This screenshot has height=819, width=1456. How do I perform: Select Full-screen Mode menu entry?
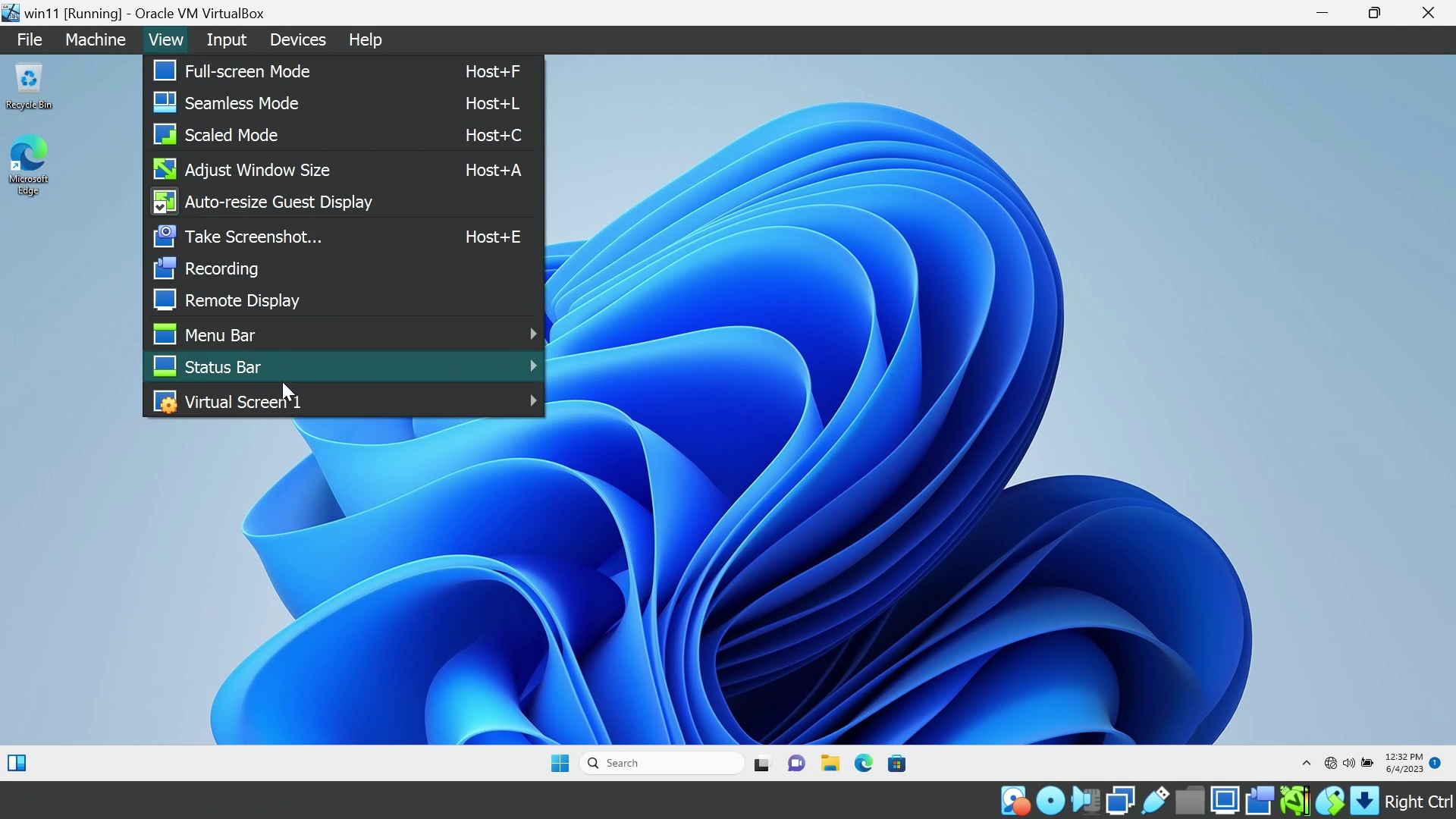[247, 71]
